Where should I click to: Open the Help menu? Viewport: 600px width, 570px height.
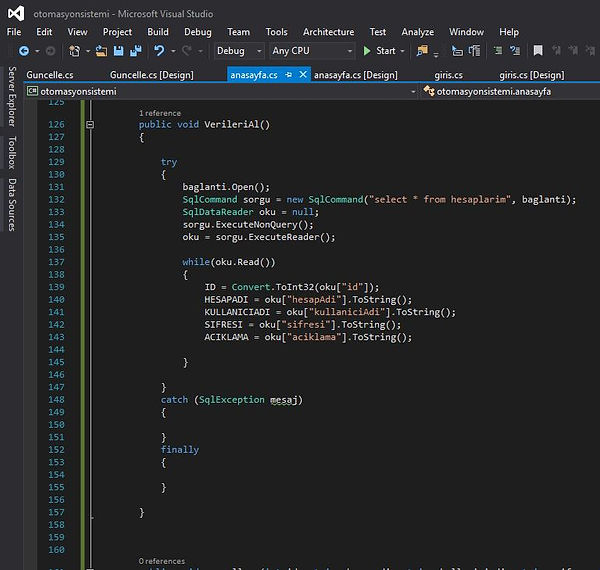coord(509,32)
